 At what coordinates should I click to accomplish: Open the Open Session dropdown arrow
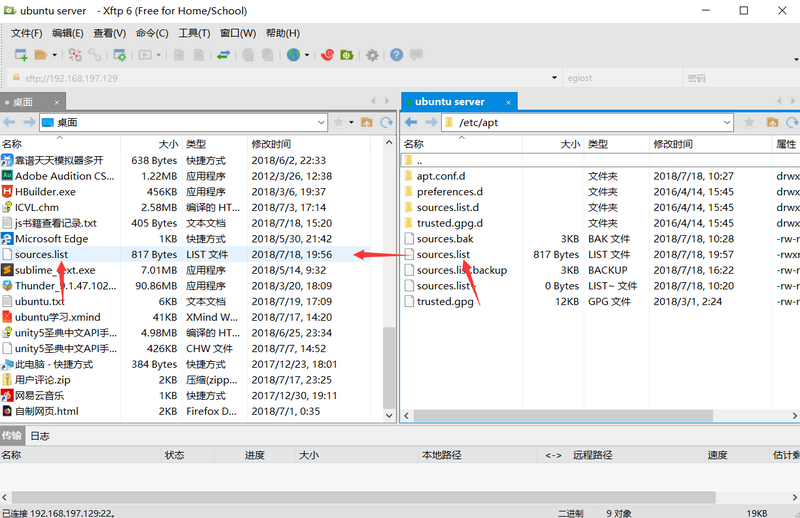tap(55, 55)
